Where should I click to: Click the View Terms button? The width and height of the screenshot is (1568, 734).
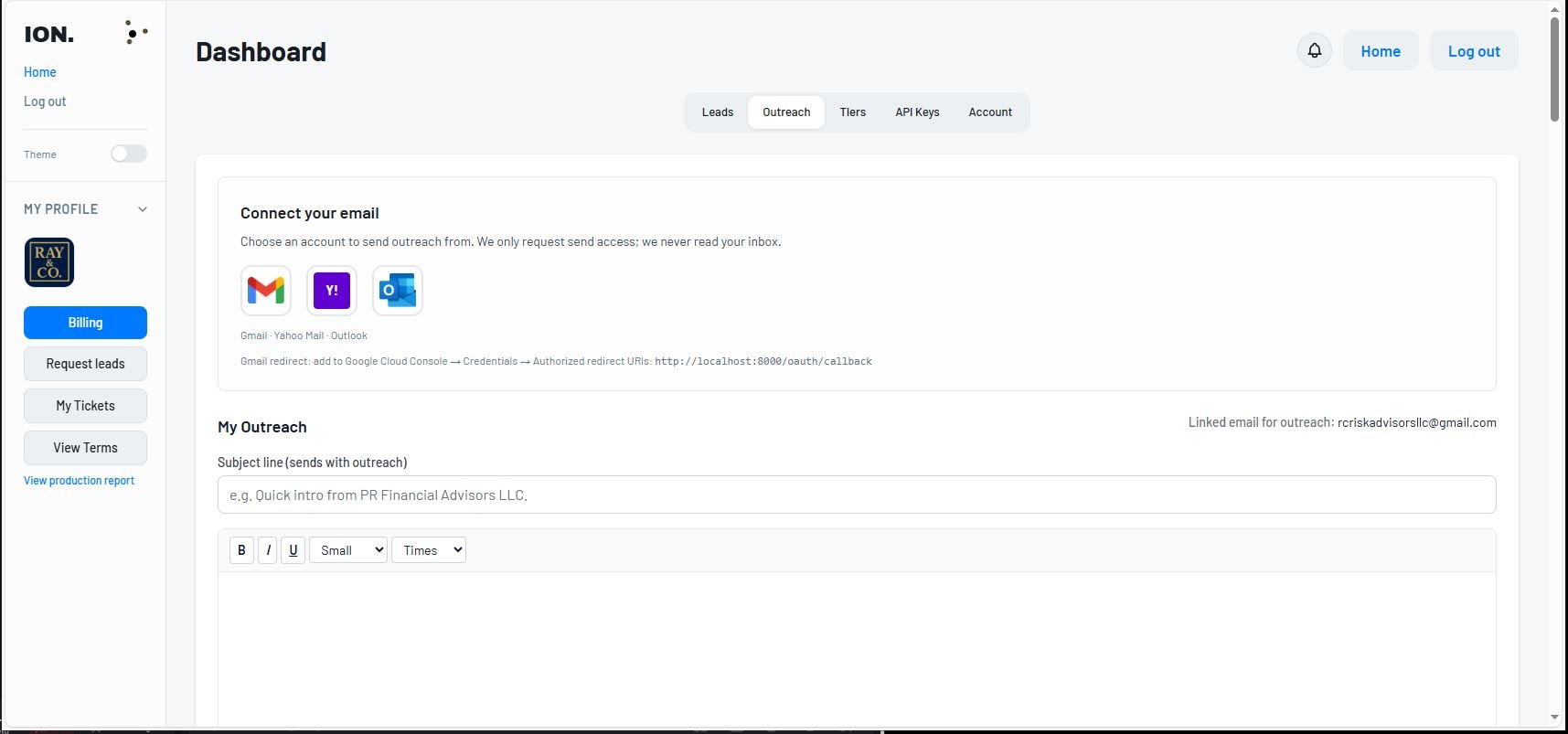pyautogui.click(x=85, y=448)
